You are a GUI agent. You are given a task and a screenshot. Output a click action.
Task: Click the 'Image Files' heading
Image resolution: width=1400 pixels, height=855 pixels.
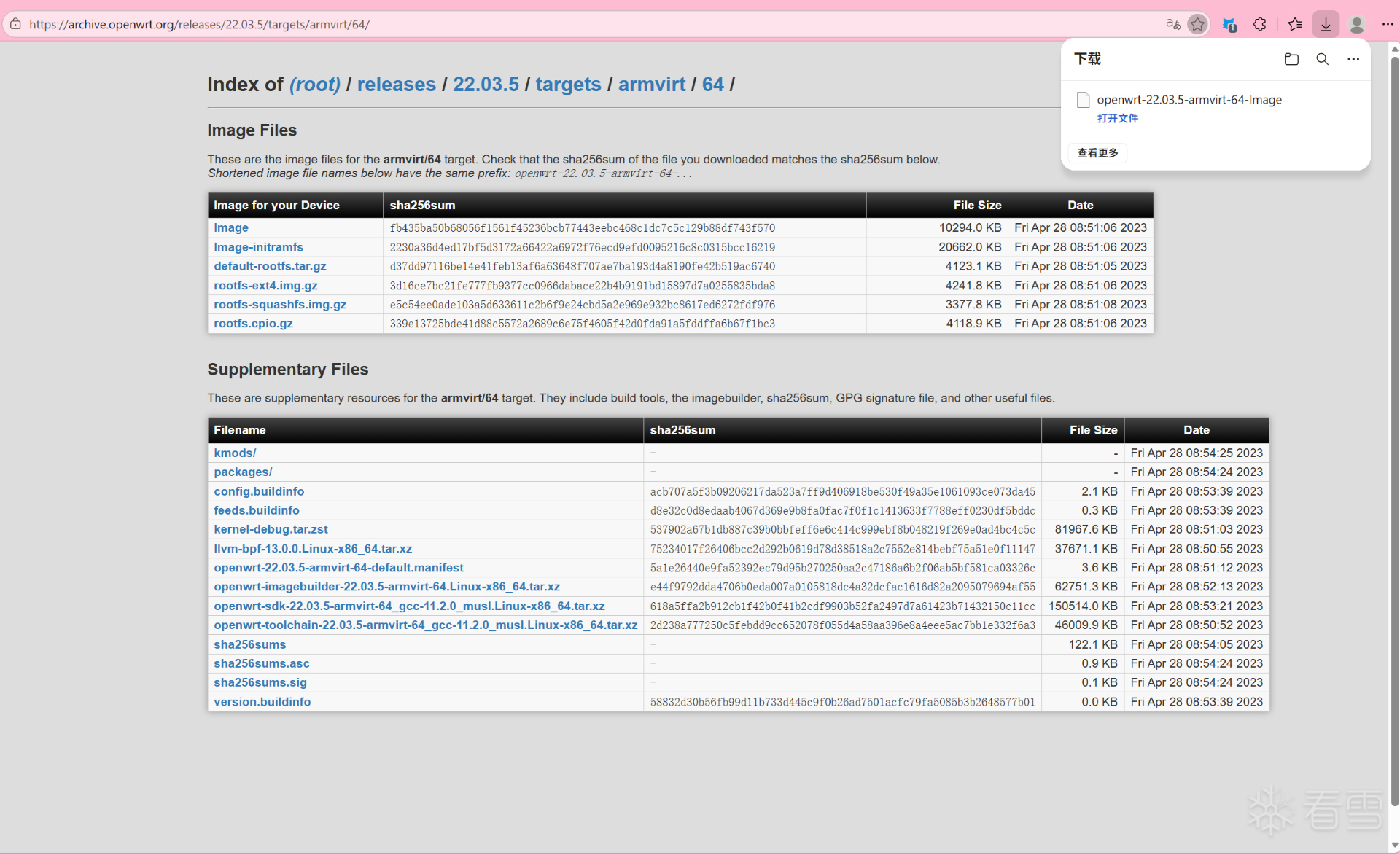[x=252, y=130]
